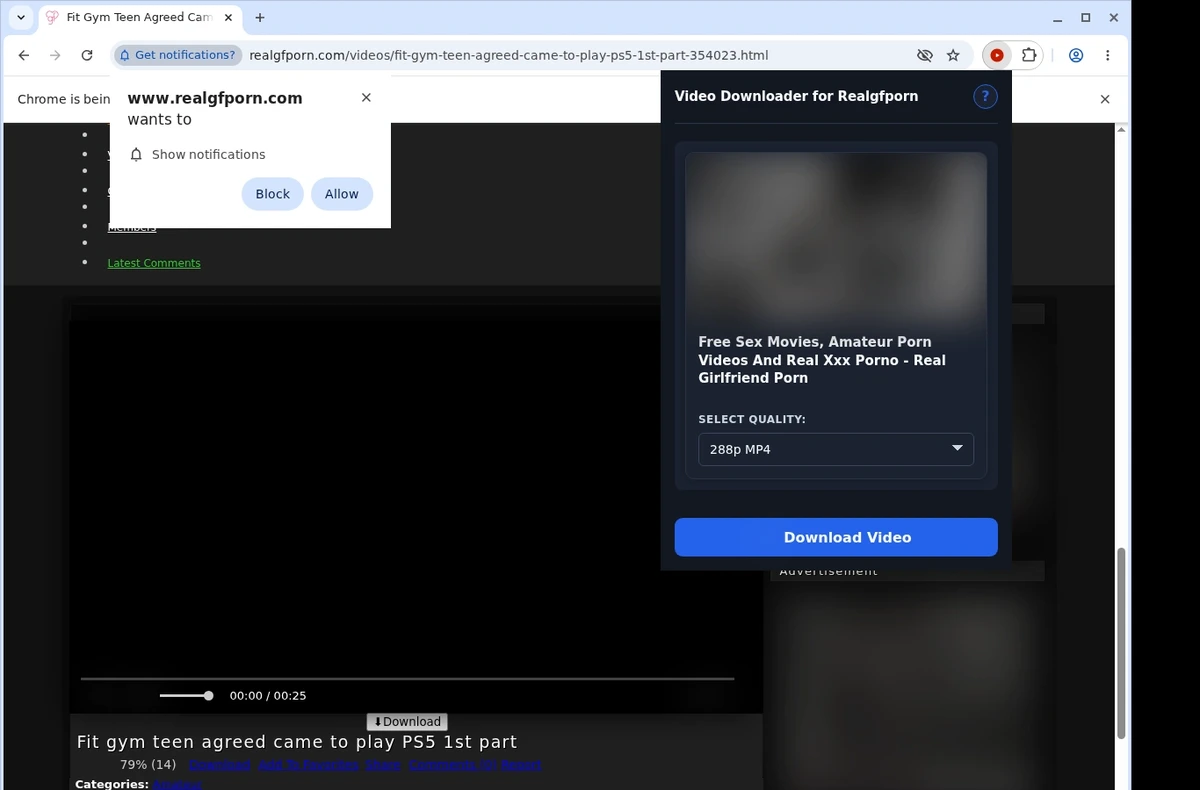Open the Report link
The image size is (1200, 790).
coord(521,765)
